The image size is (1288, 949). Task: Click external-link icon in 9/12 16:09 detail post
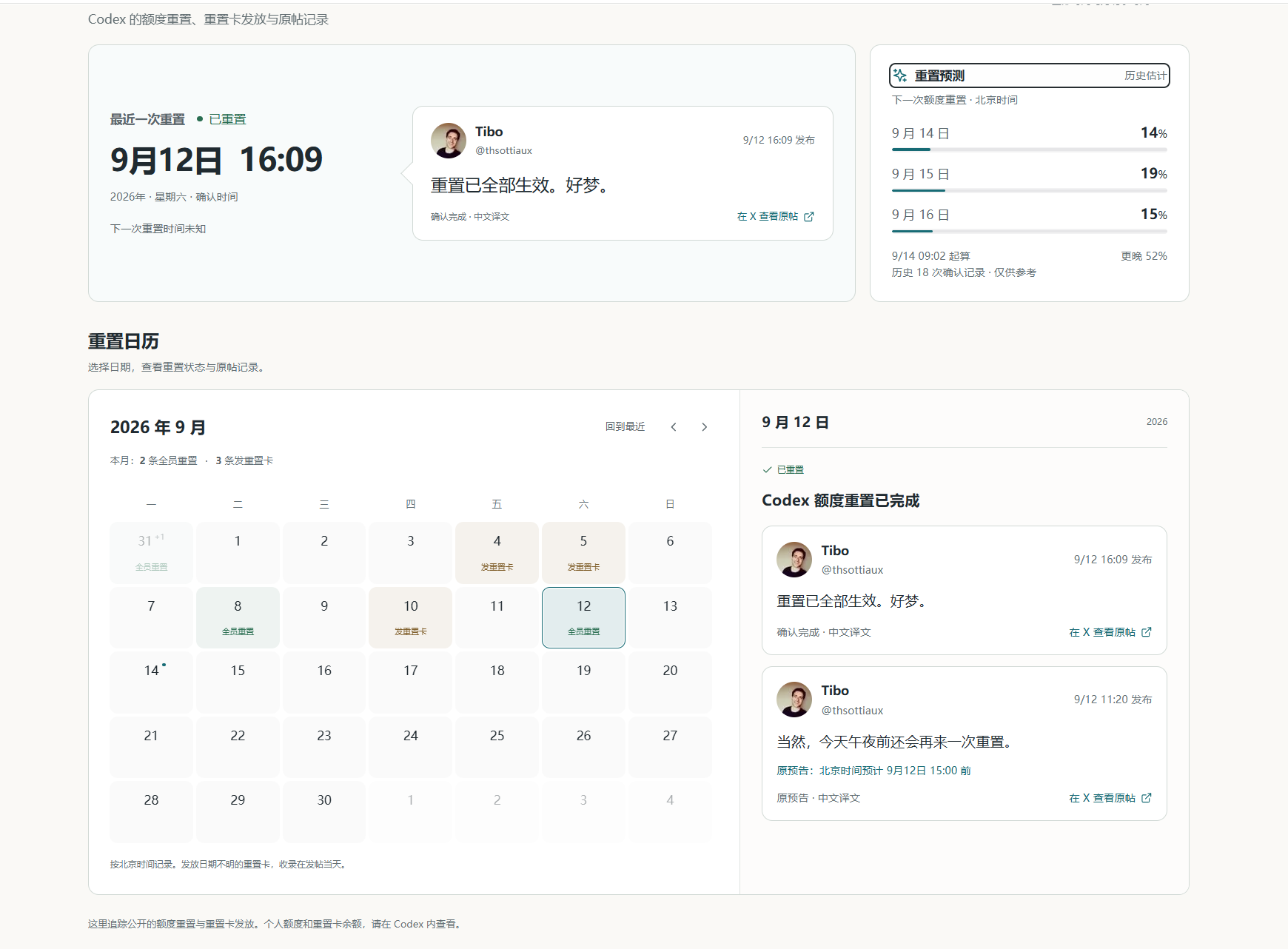click(x=1147, y=632)
